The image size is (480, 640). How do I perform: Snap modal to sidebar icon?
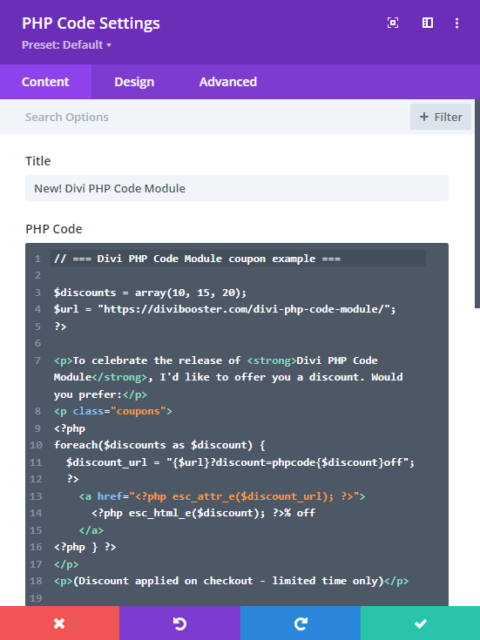(427, 23)
